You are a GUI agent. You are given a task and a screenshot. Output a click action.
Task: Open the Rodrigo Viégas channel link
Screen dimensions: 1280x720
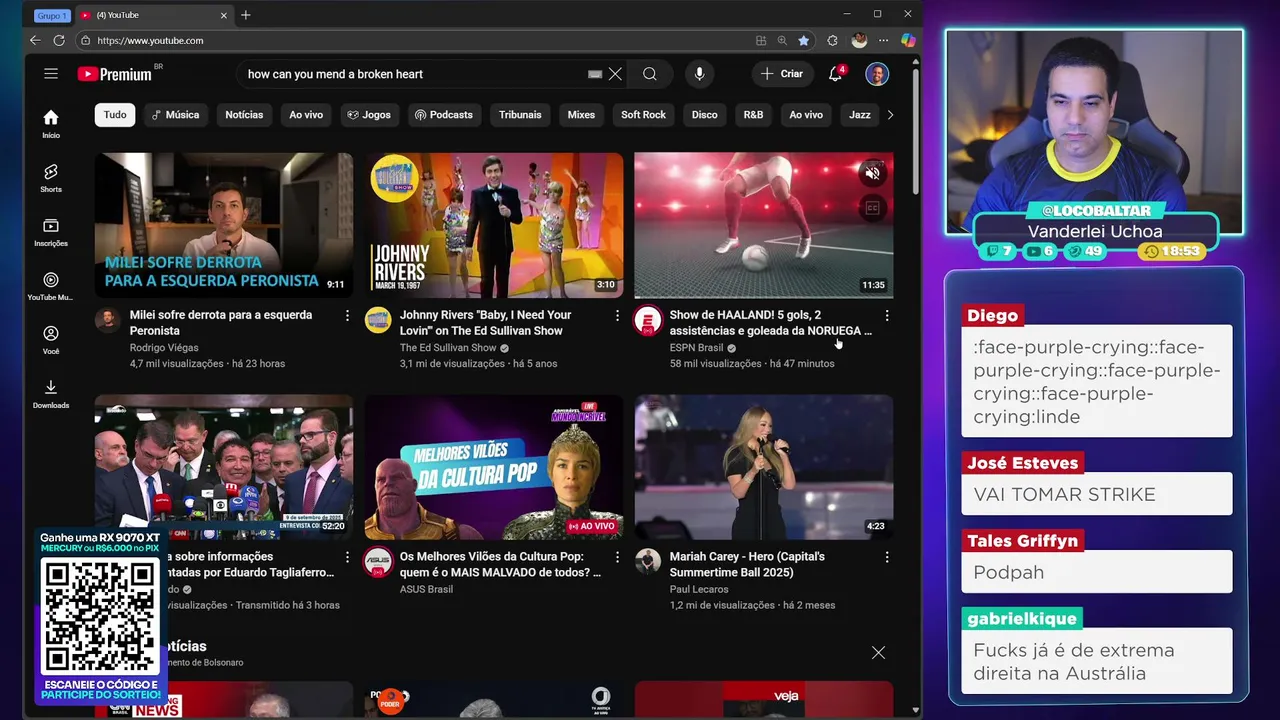[x=164, y=348]
